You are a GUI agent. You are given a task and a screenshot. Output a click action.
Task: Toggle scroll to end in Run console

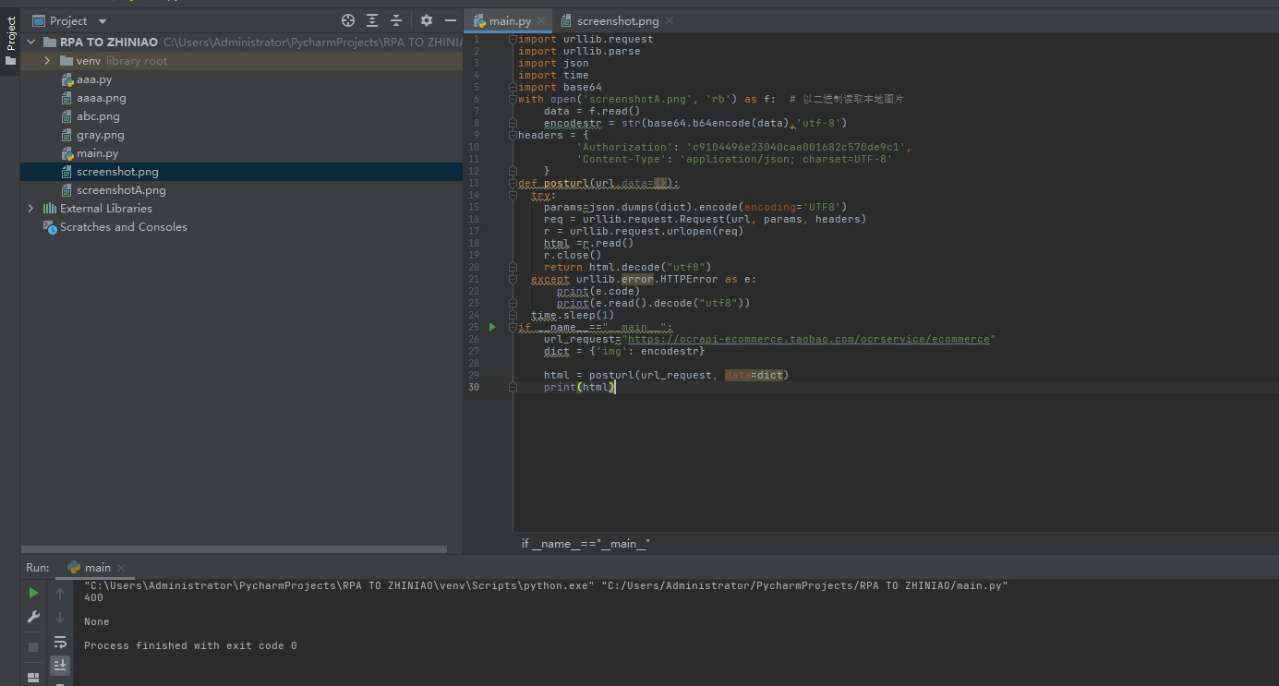click(60, 664)
